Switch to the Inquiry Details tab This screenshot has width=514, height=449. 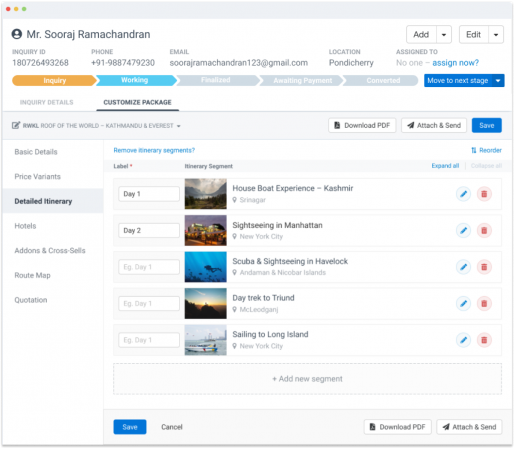(x=46, y=102)
